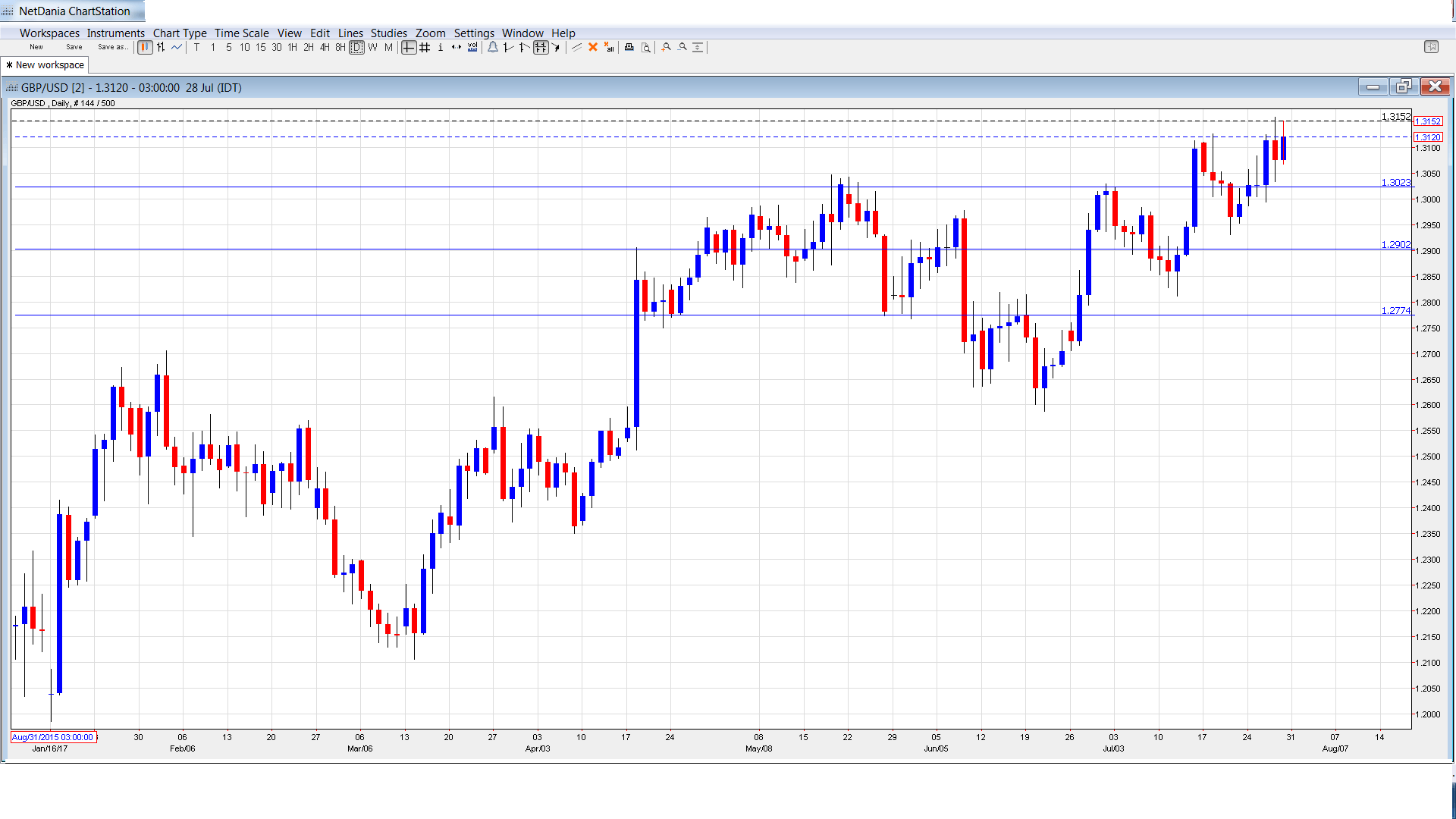
Task: Select the 4H time scale
Action: click(x=325, y=47)
